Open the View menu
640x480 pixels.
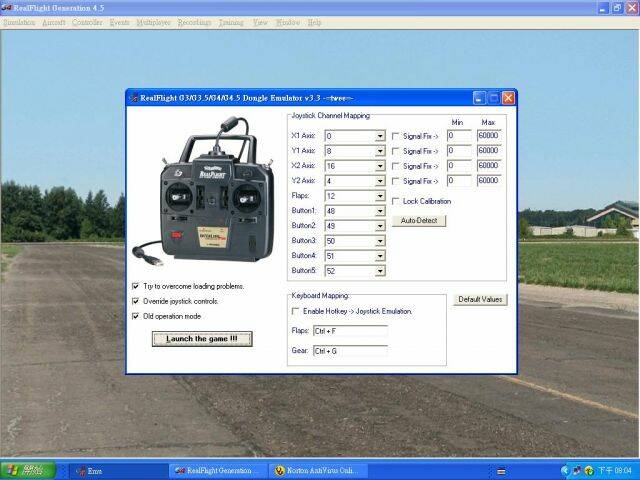[260, 22]
